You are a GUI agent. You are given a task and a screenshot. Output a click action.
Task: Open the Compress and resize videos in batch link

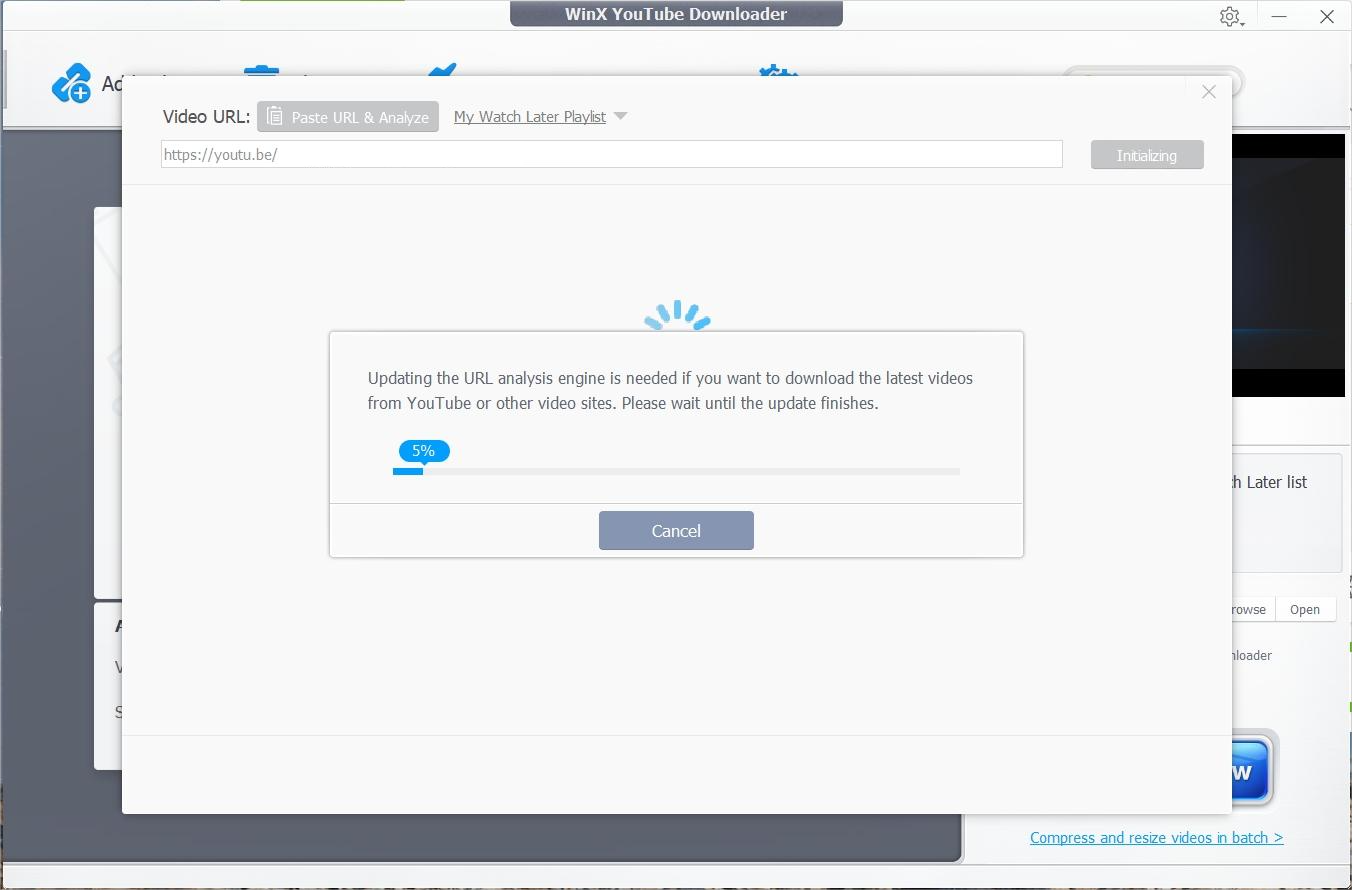[x=1156, y=837]
